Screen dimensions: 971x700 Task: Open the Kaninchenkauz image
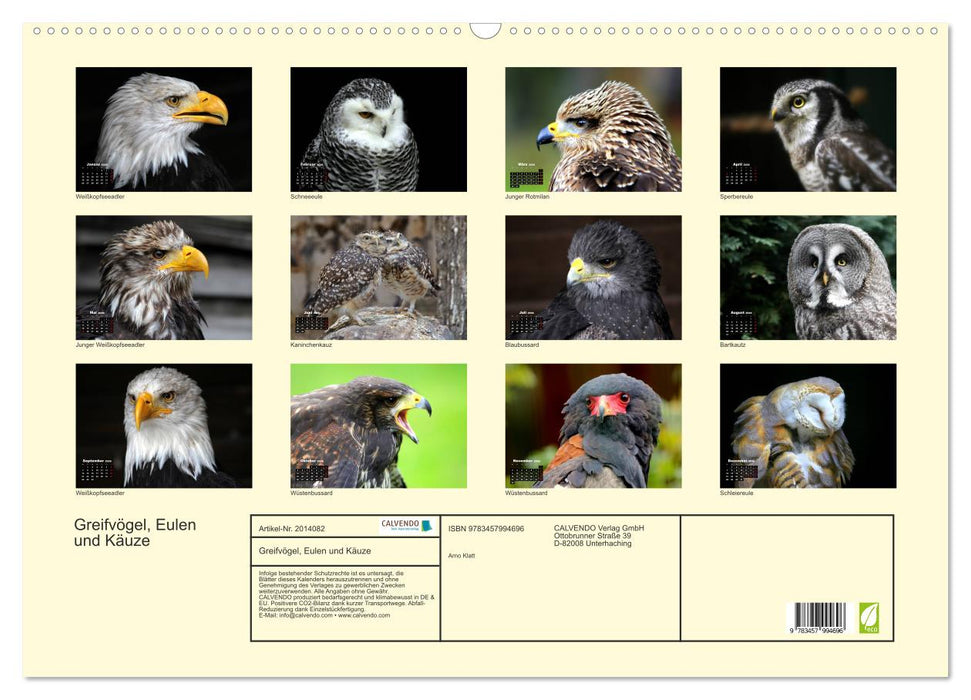tap(377, 277)
